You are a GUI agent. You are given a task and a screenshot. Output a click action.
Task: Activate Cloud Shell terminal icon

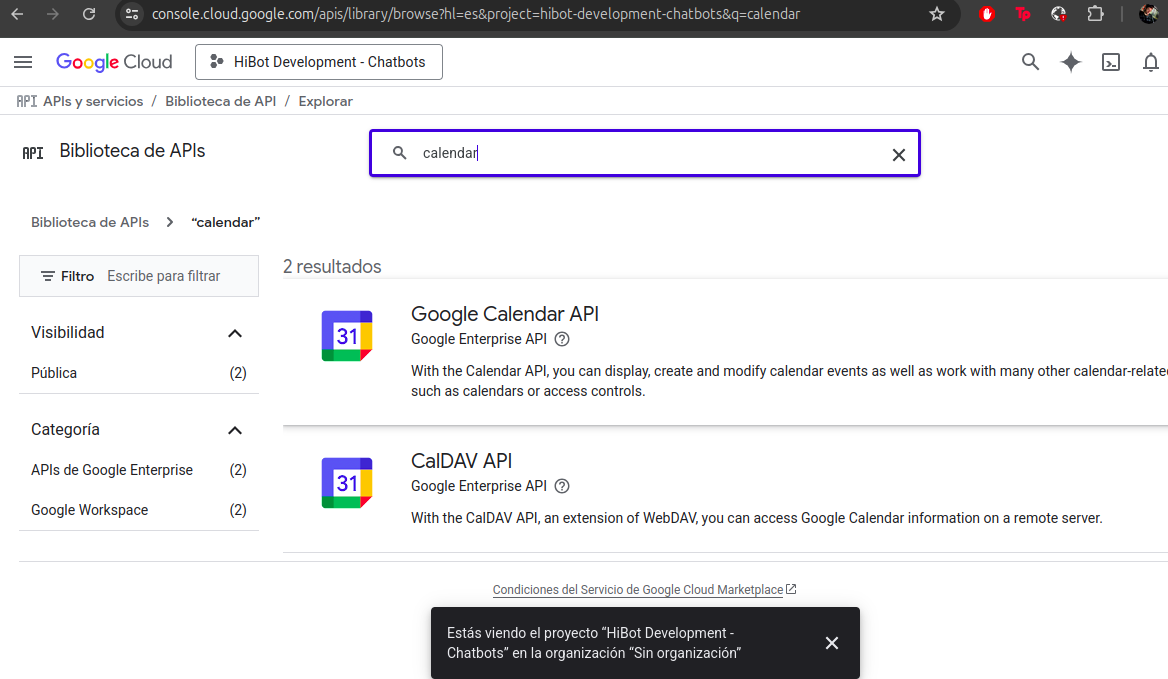(1111, 62)
